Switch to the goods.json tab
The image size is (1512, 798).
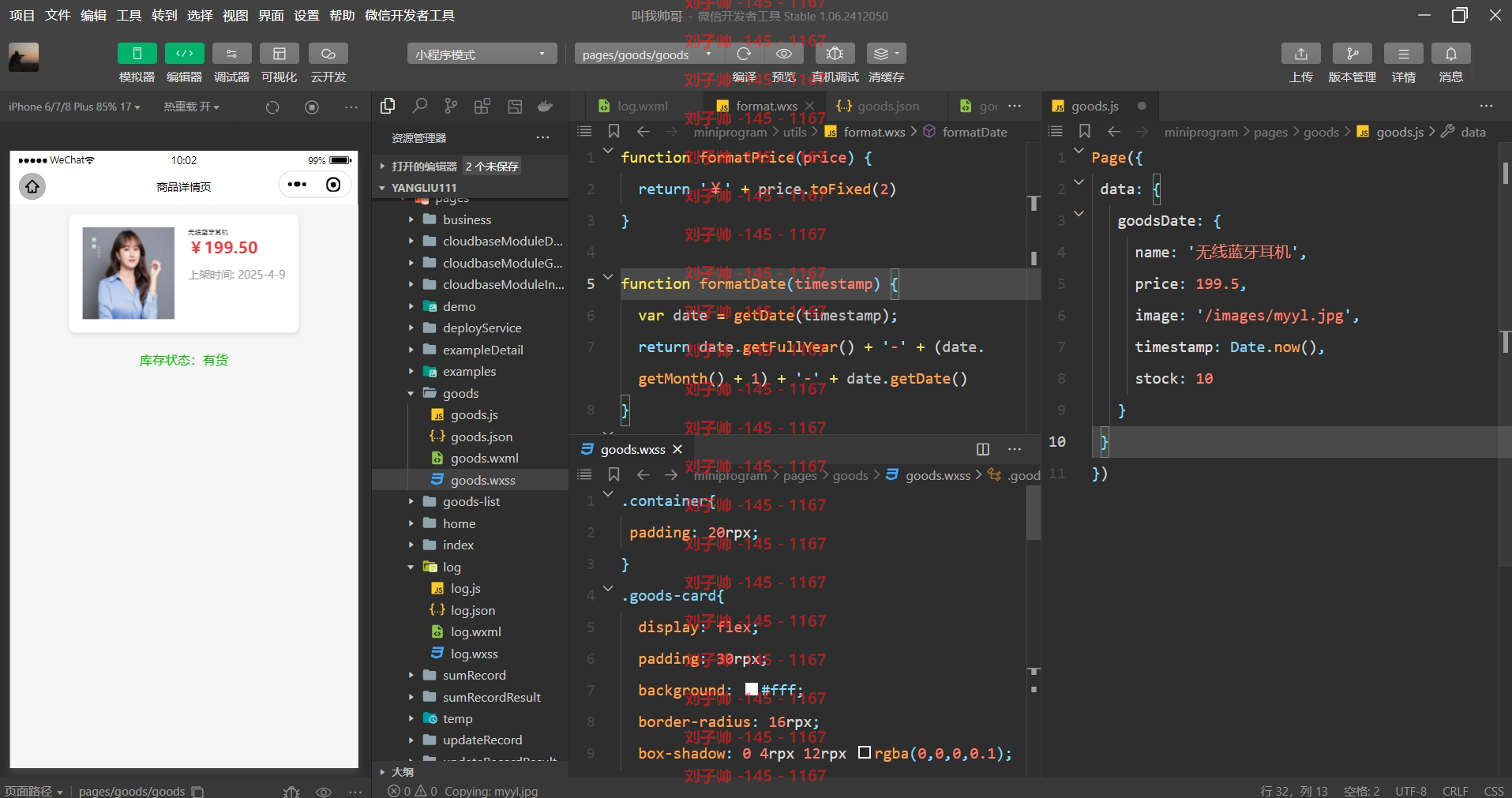[878, 106]
